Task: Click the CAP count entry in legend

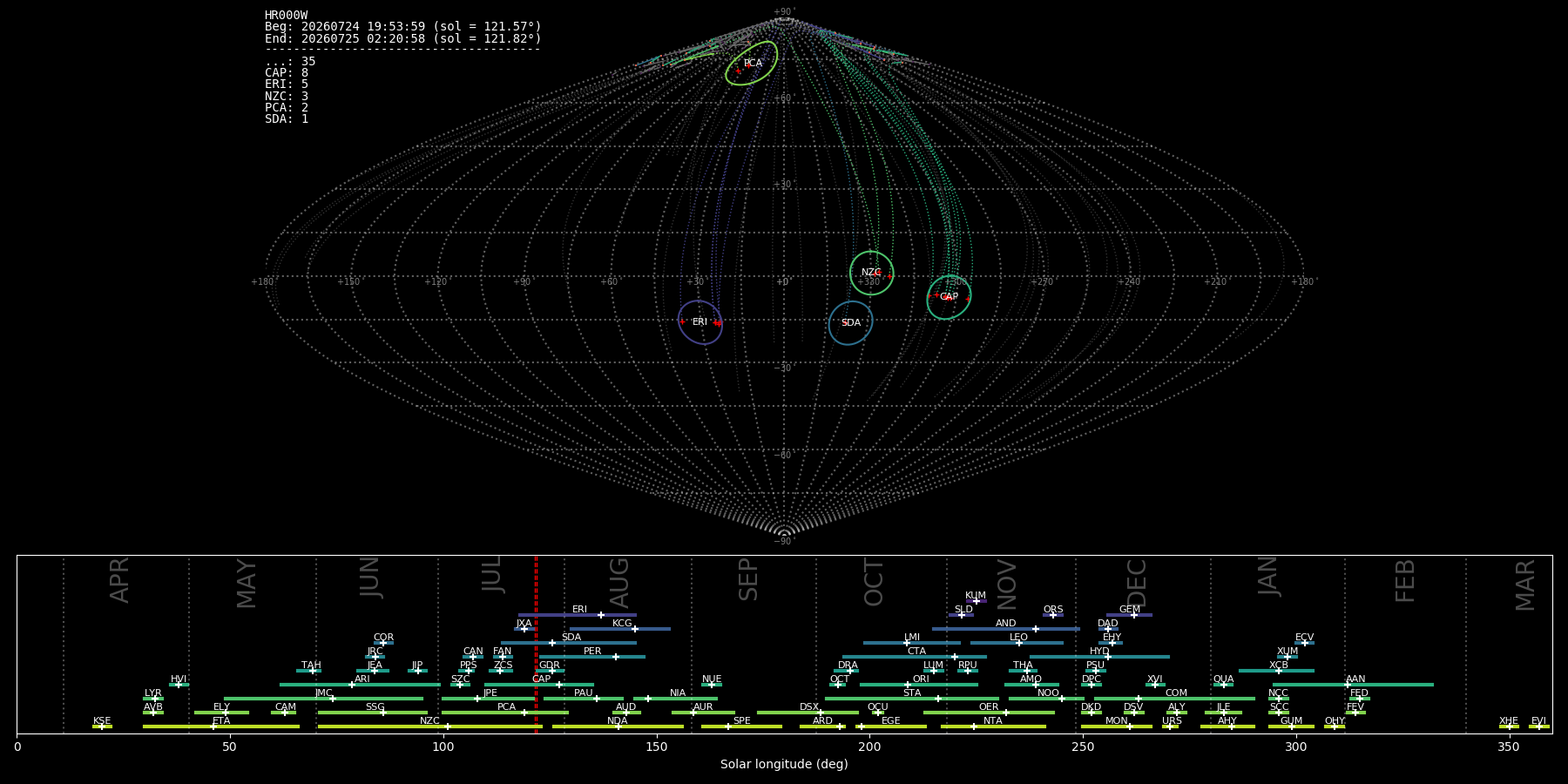Action: pyautogui.click(x=287, y=73)
